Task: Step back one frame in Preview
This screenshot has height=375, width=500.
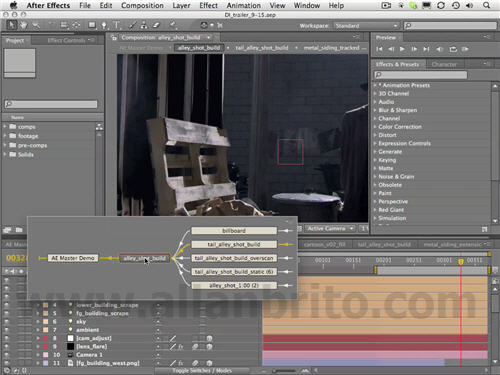Action: click(x=391, y=49)
